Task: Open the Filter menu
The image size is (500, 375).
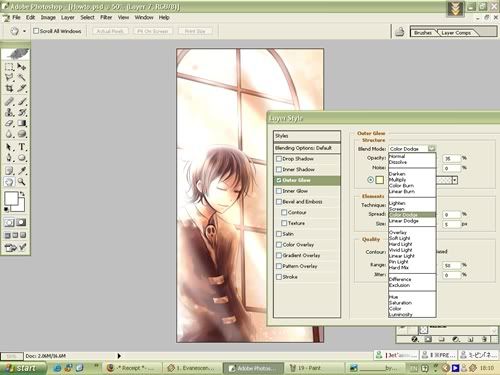Action: [106, 17]
